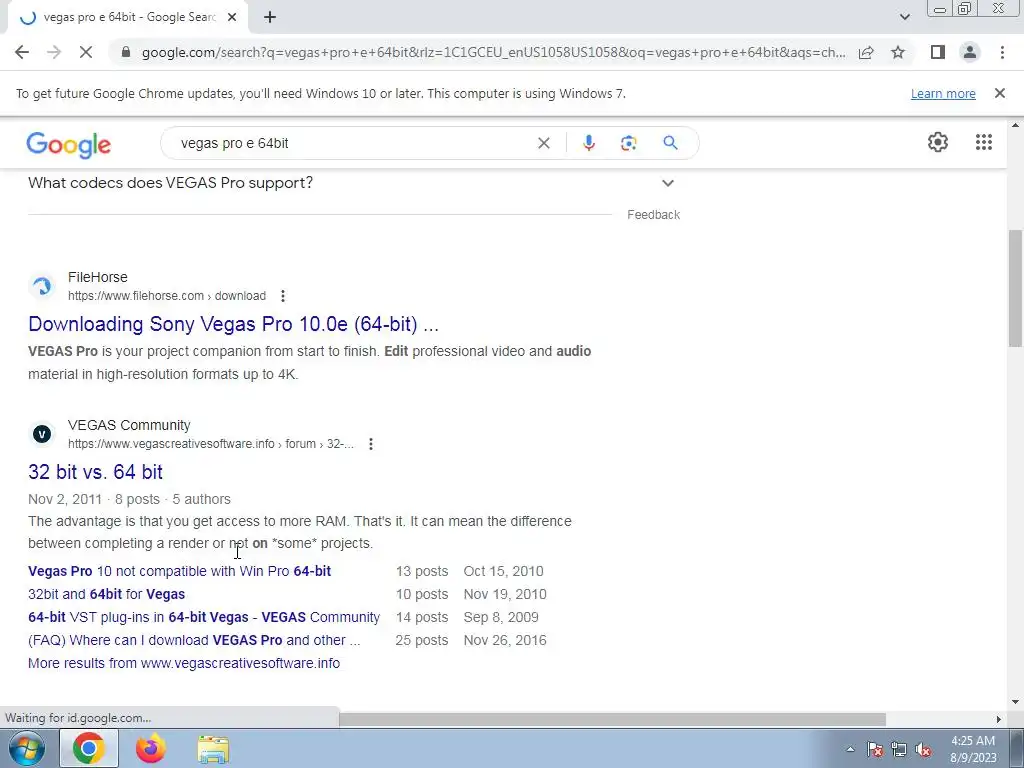This screenshot has height=768, width=1024.
Task: Show hidden system tray icons
Action: (x=850, y=749)
